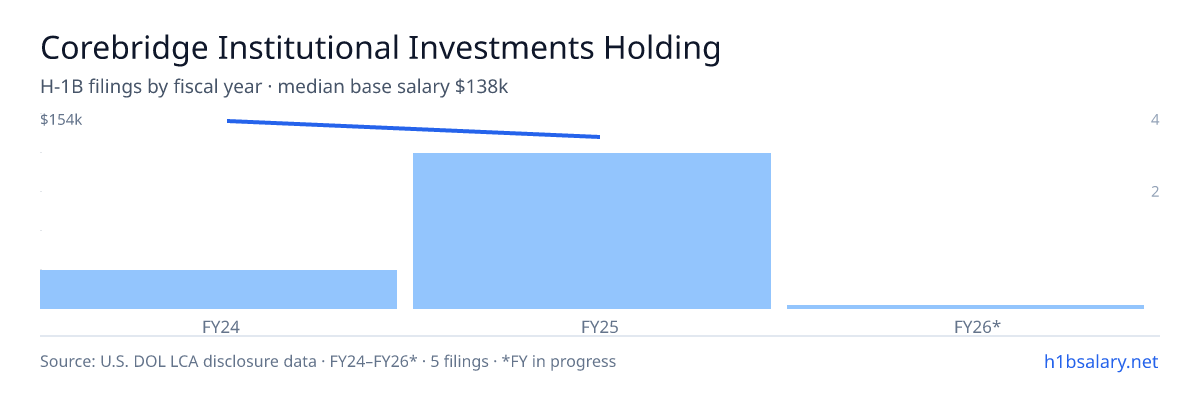Click the blue median salary trend line

point(413,129)
